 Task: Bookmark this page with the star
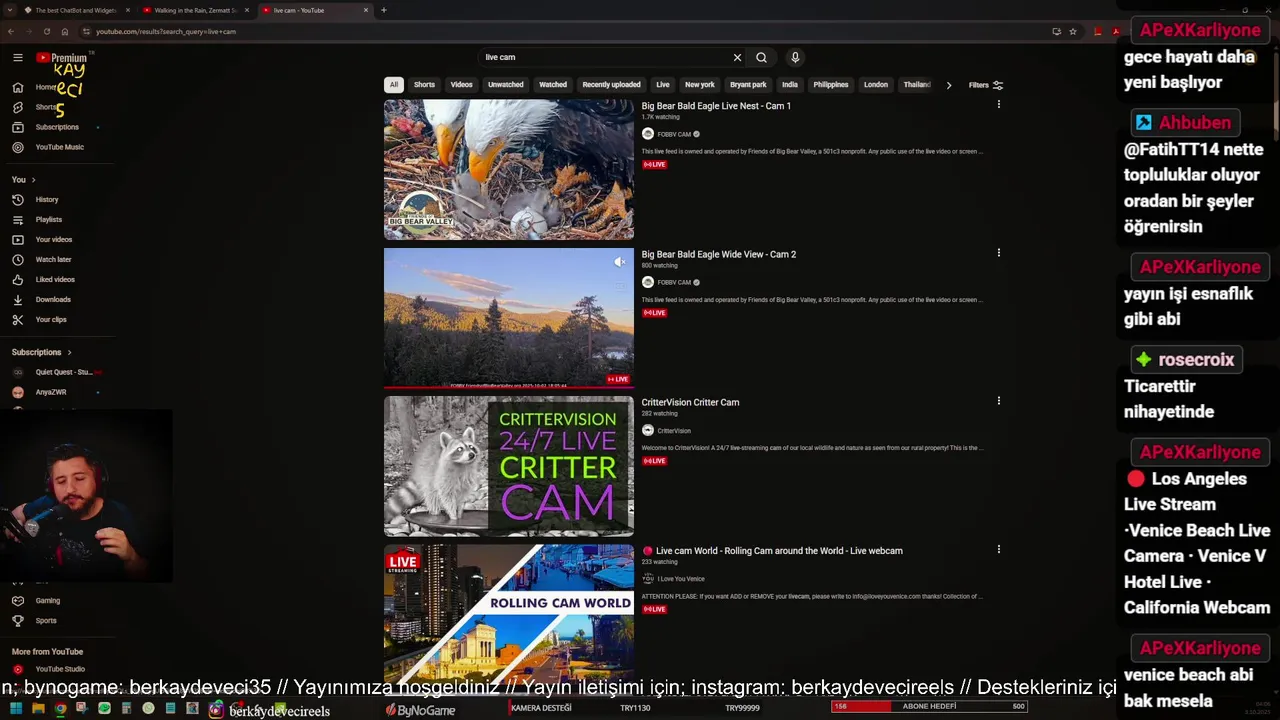tap(1073, 31)
